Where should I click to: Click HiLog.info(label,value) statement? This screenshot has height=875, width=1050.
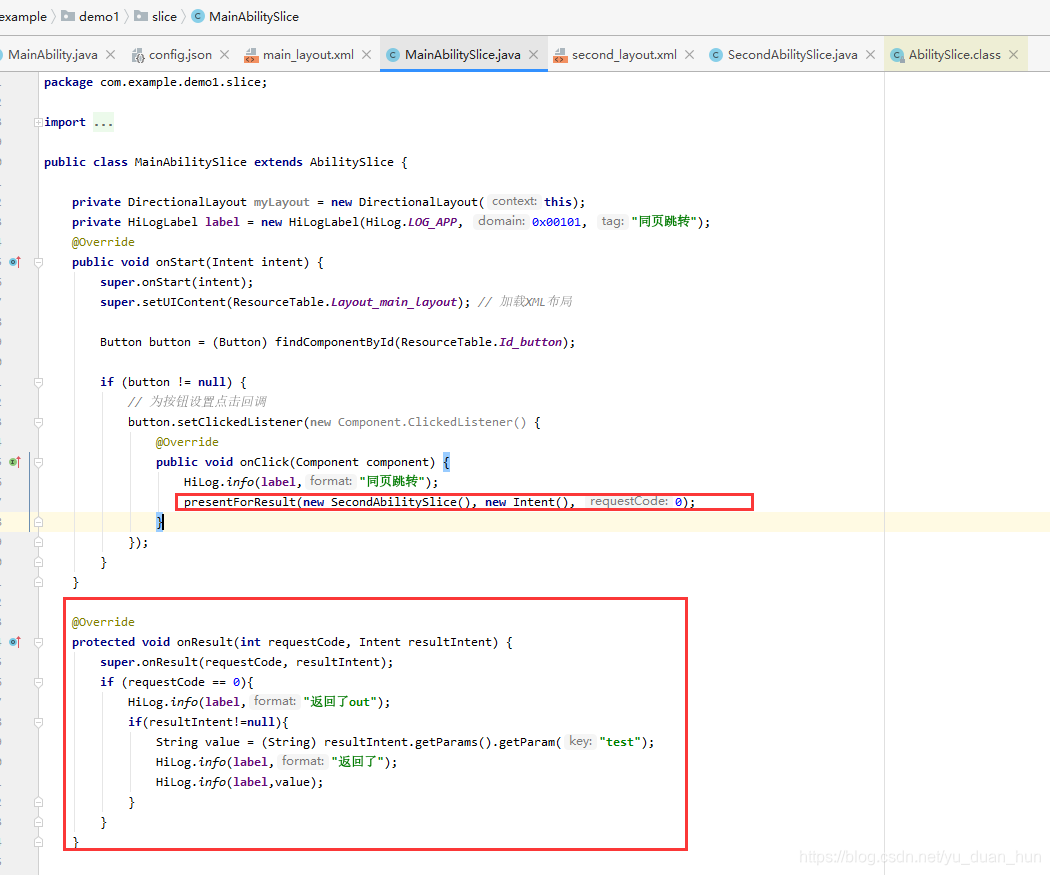(240, 782)
